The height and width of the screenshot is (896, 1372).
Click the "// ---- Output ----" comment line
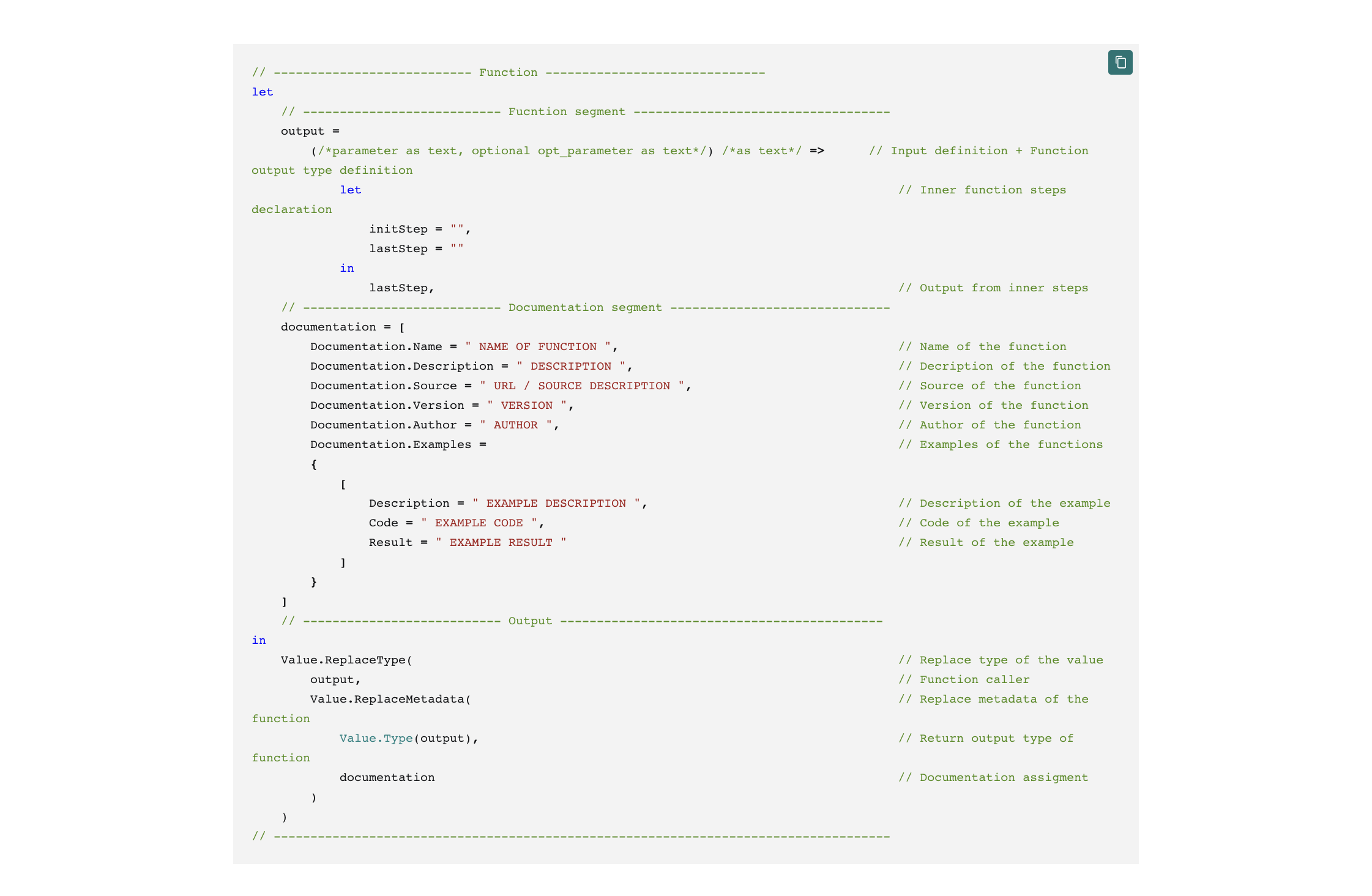tap(582, 621)
